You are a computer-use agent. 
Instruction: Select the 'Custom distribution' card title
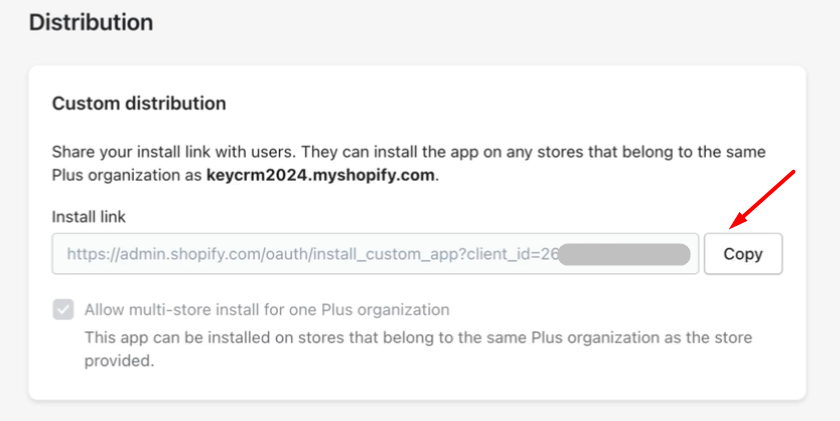pyautogui.click(x=139, y=103)
